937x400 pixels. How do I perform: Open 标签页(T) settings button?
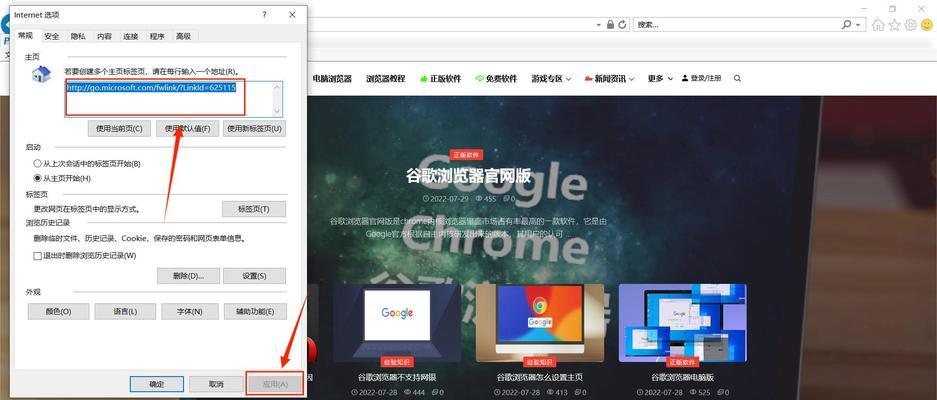(x=254, y=209)
